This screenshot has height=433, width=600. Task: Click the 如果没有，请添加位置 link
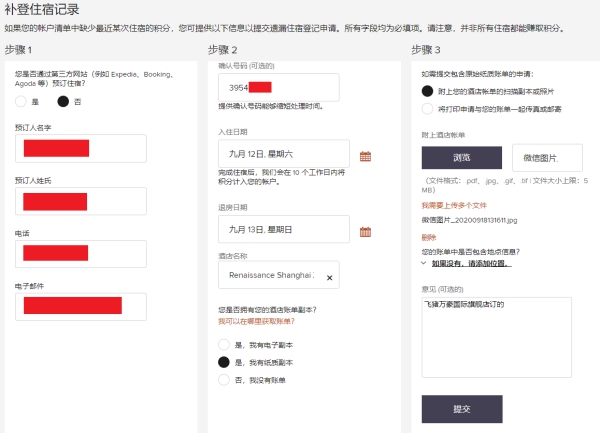pos(471,263)
